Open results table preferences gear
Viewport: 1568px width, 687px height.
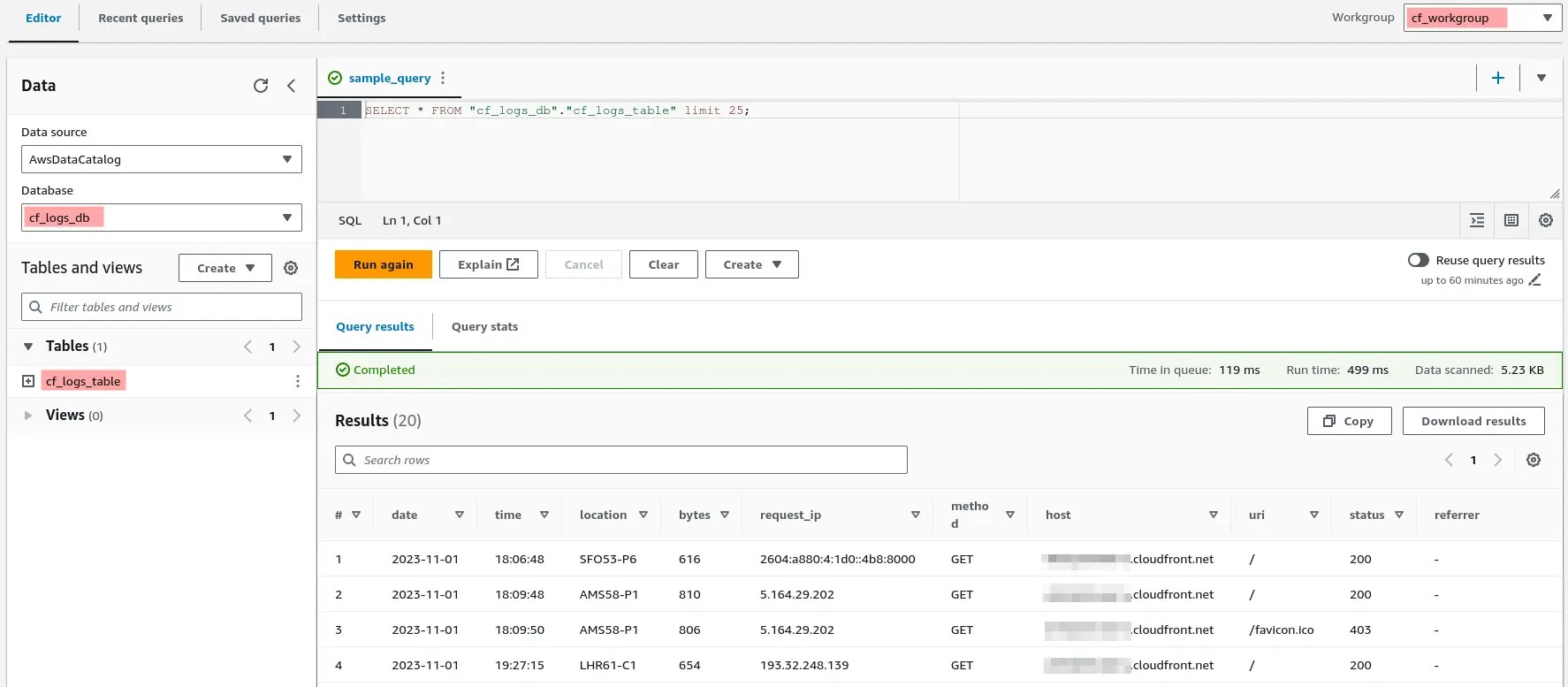point(1534,460)
